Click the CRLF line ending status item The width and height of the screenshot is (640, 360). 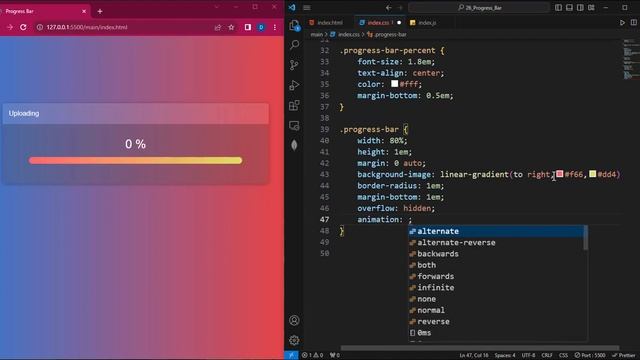(x=547, y=356)
